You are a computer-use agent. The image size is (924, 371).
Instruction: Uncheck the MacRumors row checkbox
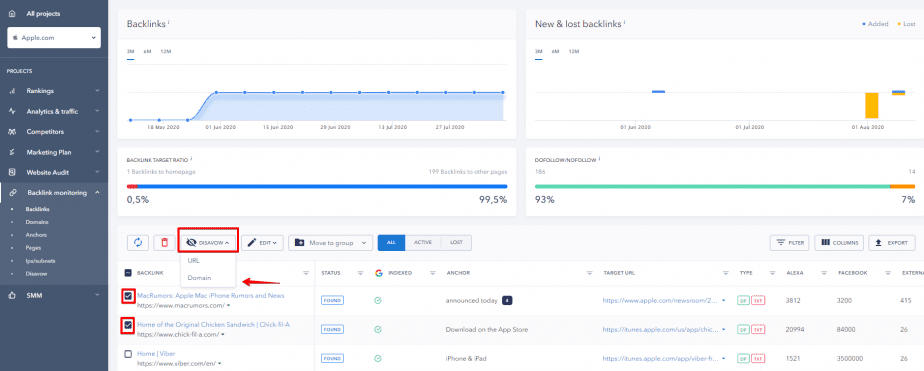128,295
